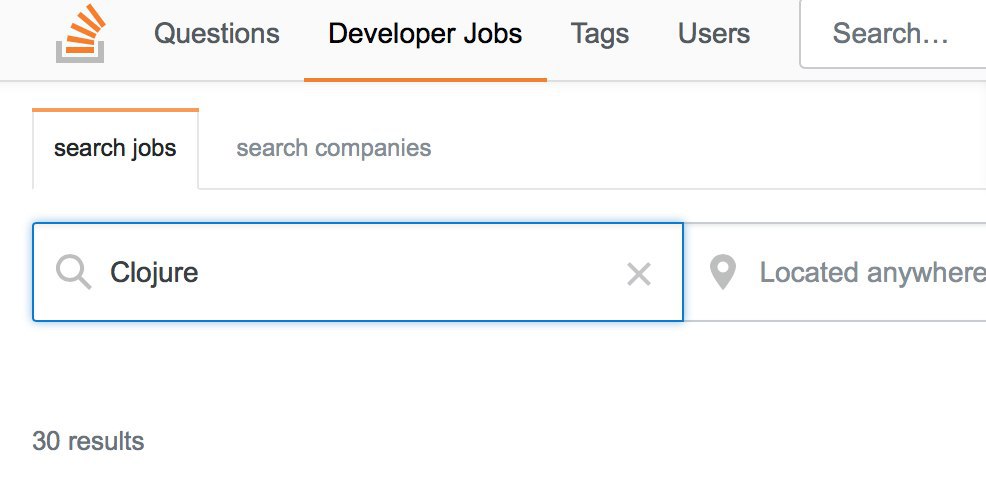The height and width of the screenshot is (486, 986).
Task: Click the magnifier icon in job search
Action: click(74, 273)
